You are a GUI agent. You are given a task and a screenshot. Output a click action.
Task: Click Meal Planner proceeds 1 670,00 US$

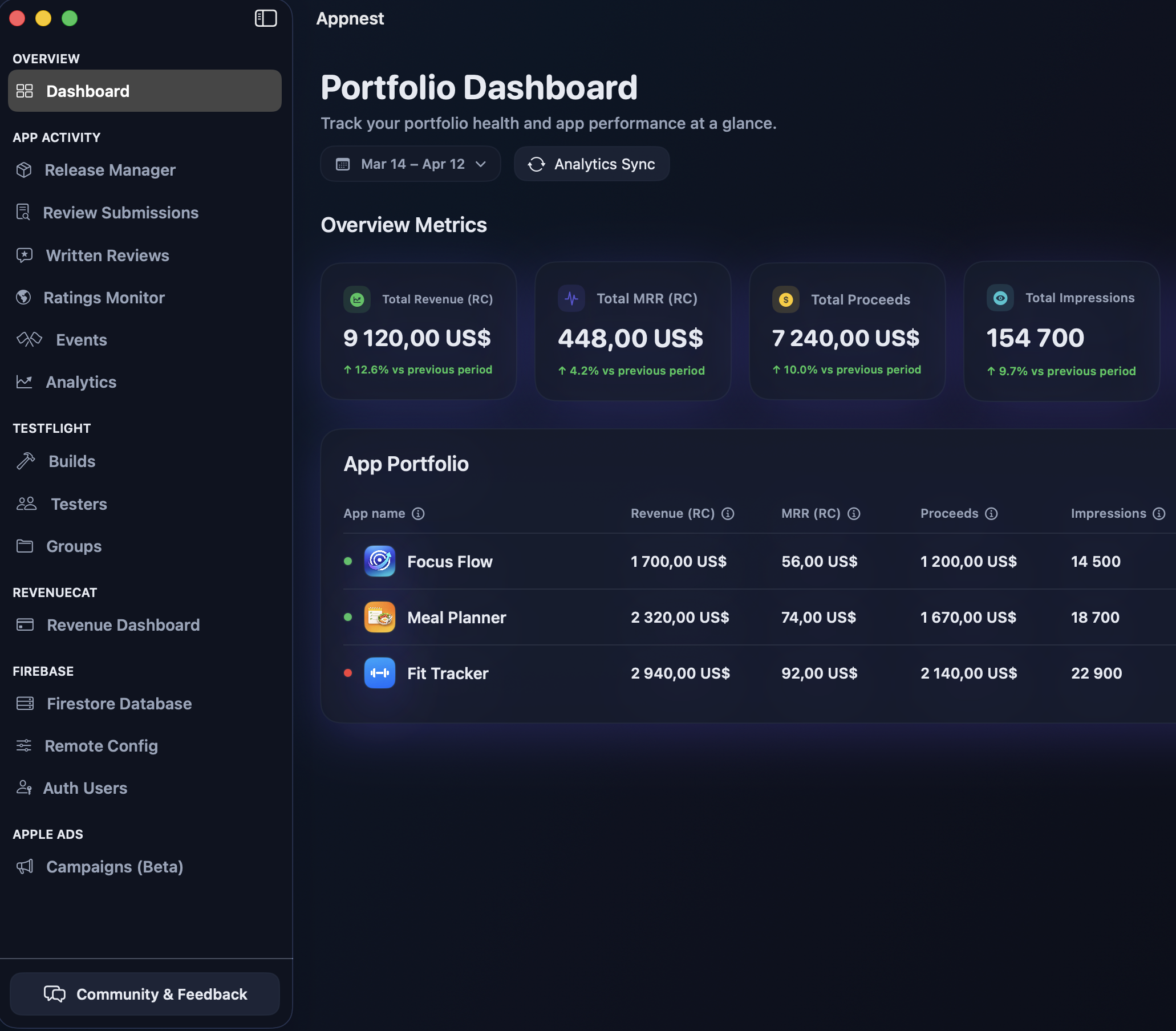(x=968, y=617)
